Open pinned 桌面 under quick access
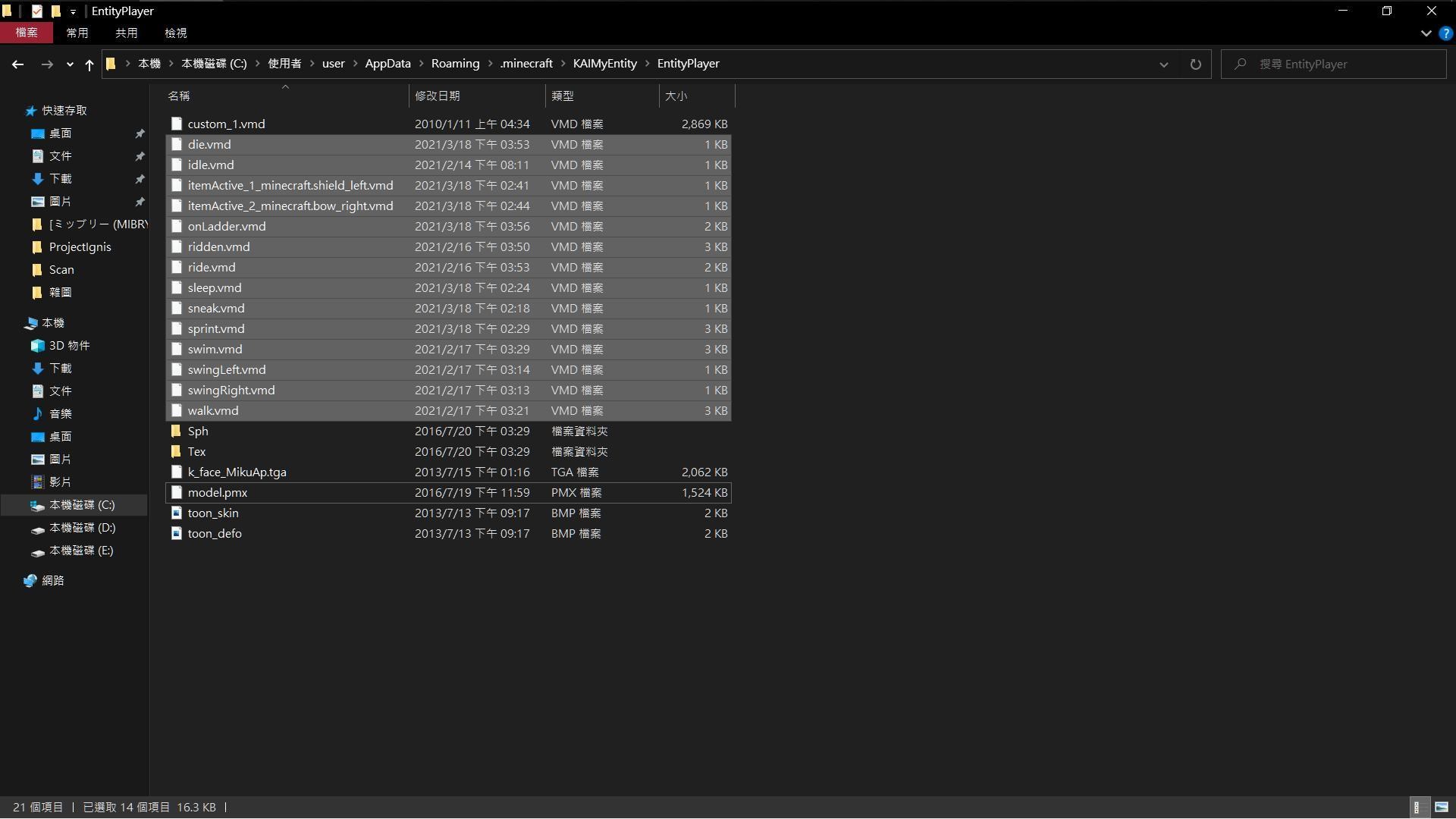This screenshot has width=1456, height=819. (60, 133)
